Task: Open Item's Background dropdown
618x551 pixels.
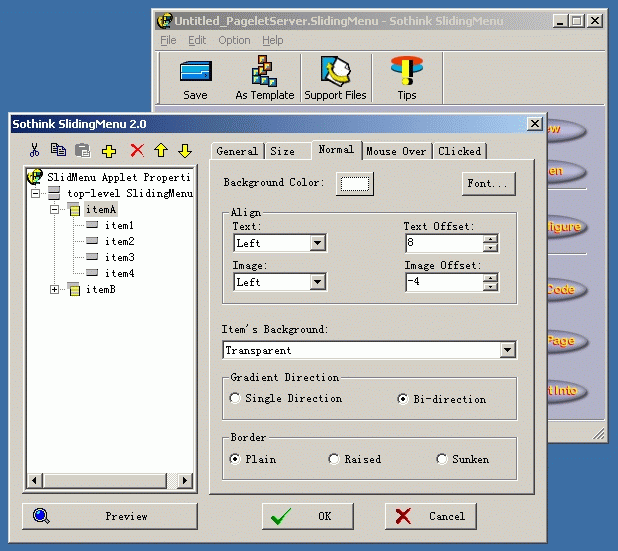Action: click(x=508, y=350)
